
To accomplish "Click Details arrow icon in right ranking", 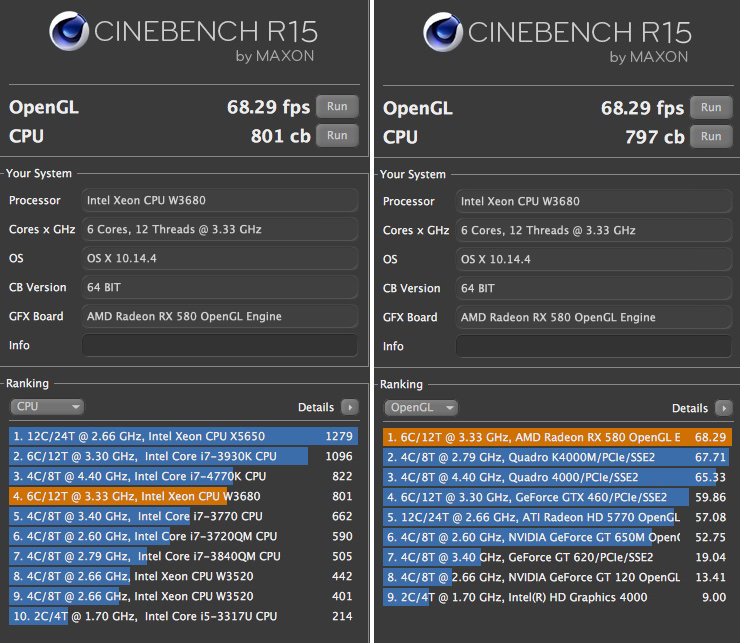I will [x=723, y=408].
